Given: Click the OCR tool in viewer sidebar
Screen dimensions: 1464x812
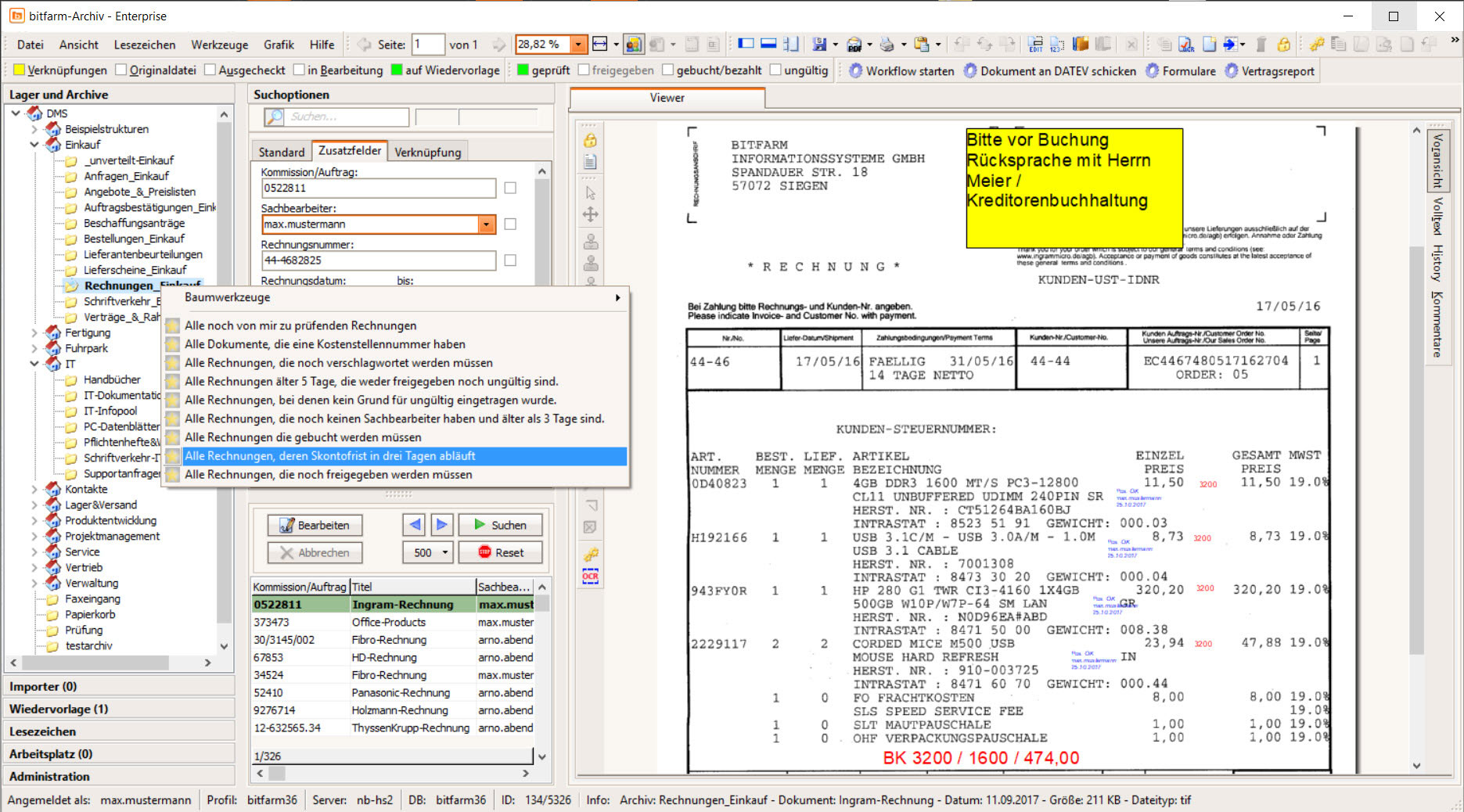Looking at the screenshot, I should pyautogui.click(x=590, y=577).
